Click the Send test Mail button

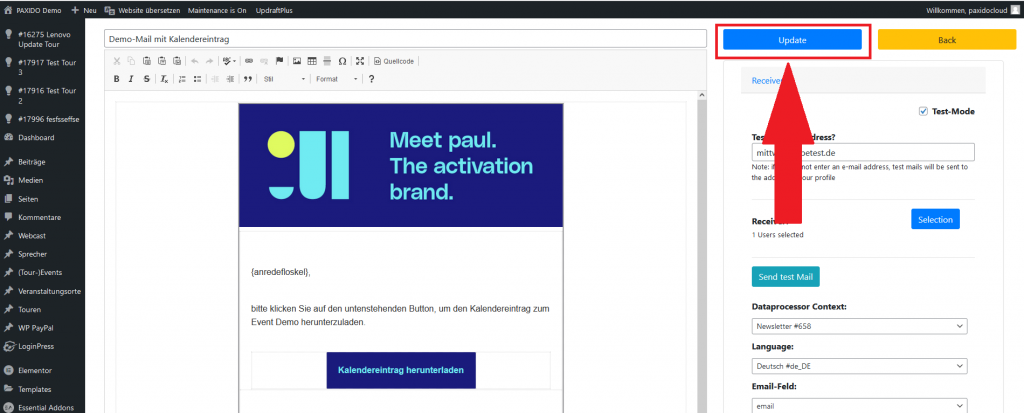click(x=785, y=276)
